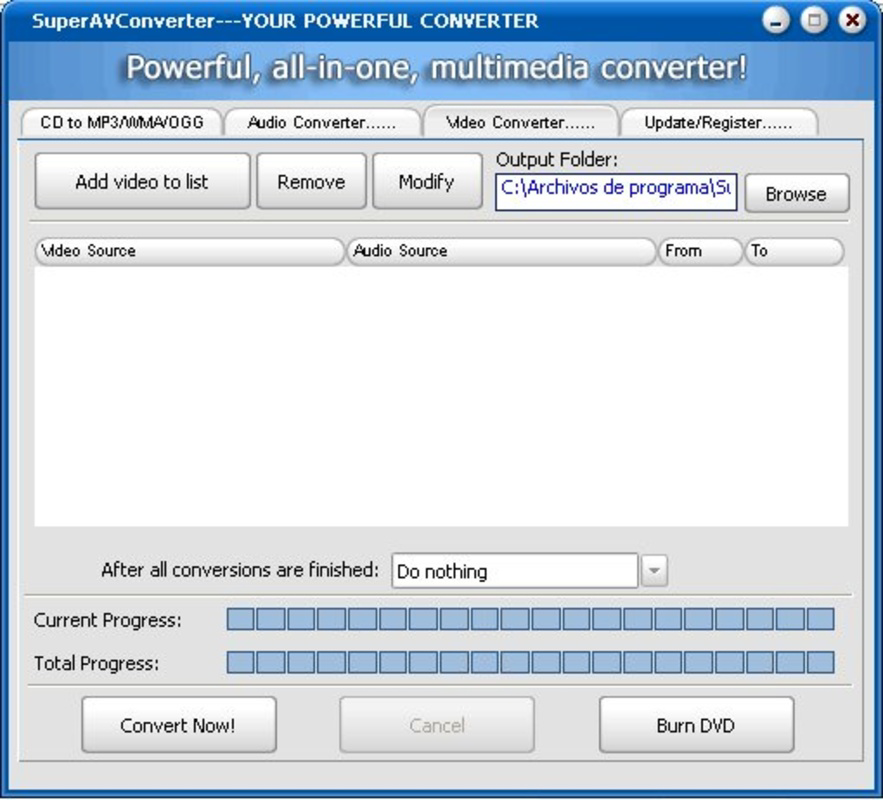This screenshot has height=800, width=883.
Task: Click the Current Progress bar
Action: pos(530,619)
